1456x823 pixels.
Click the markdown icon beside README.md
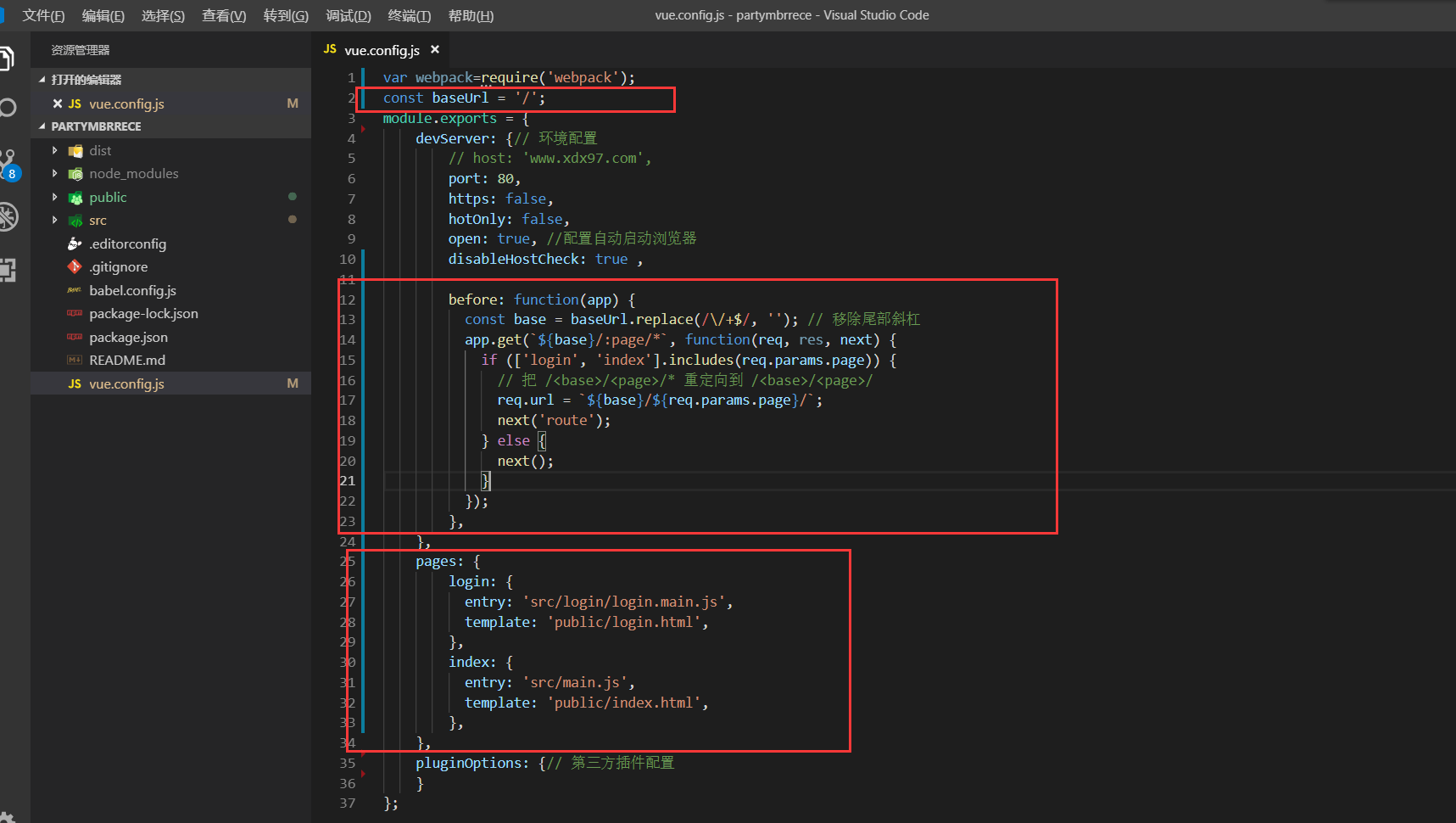[x=75, y=360]
